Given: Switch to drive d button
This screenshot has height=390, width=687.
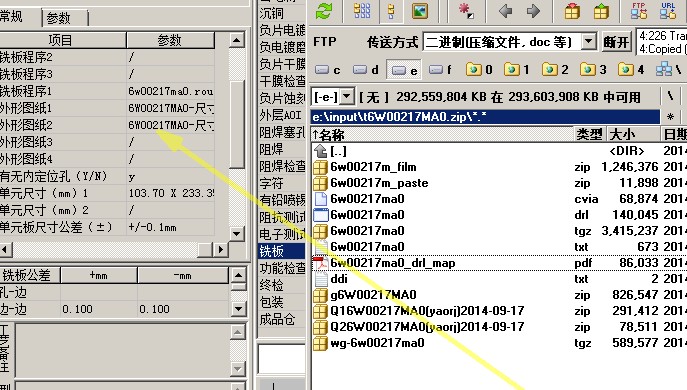Looking at the screenshot, I should click(366, 70).
